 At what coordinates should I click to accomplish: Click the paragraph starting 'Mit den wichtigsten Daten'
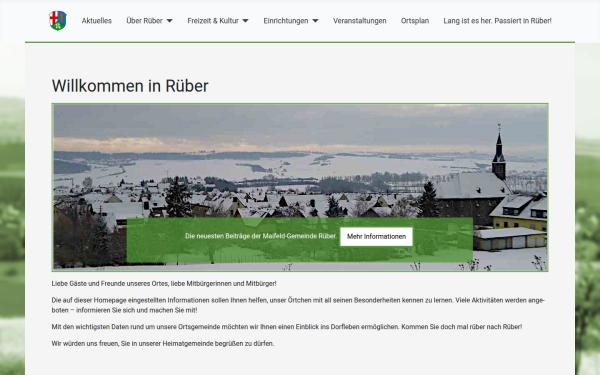pyautogui.click(x=287, y=327)
